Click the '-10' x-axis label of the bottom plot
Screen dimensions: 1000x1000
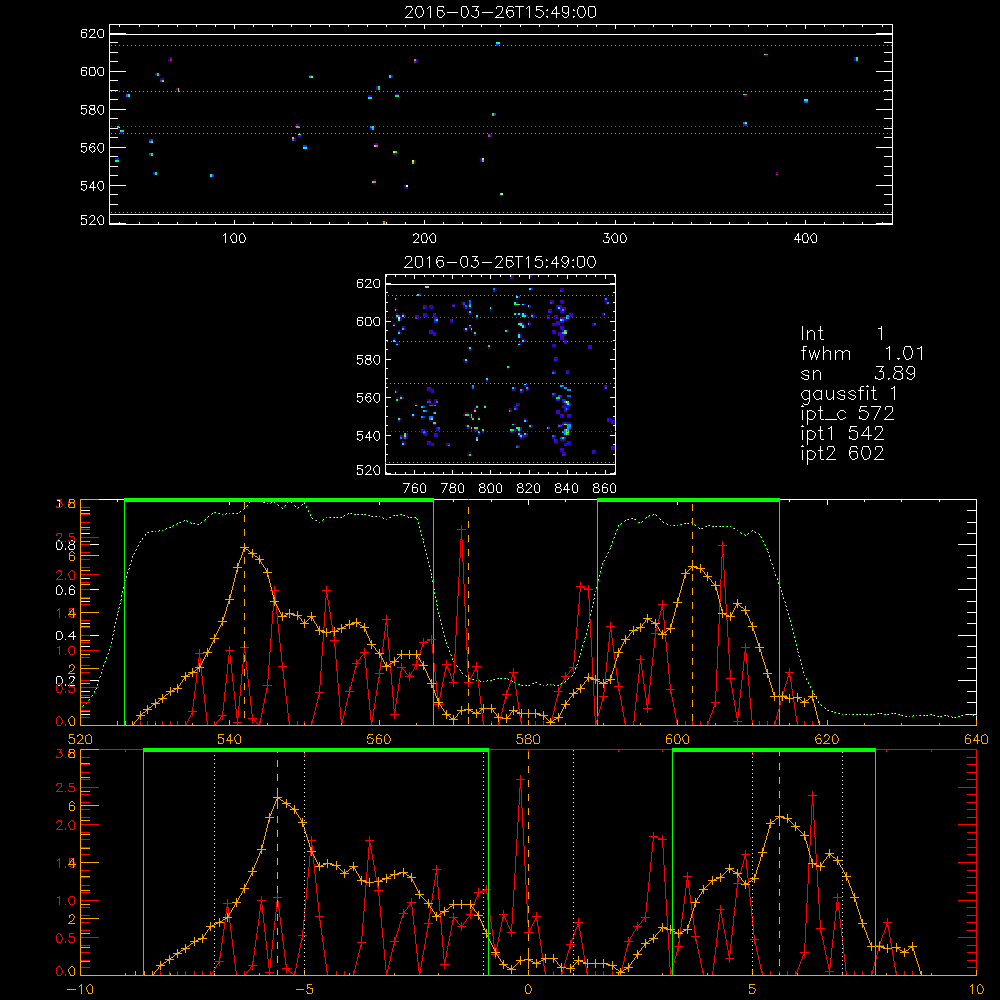tap(80, 989)
